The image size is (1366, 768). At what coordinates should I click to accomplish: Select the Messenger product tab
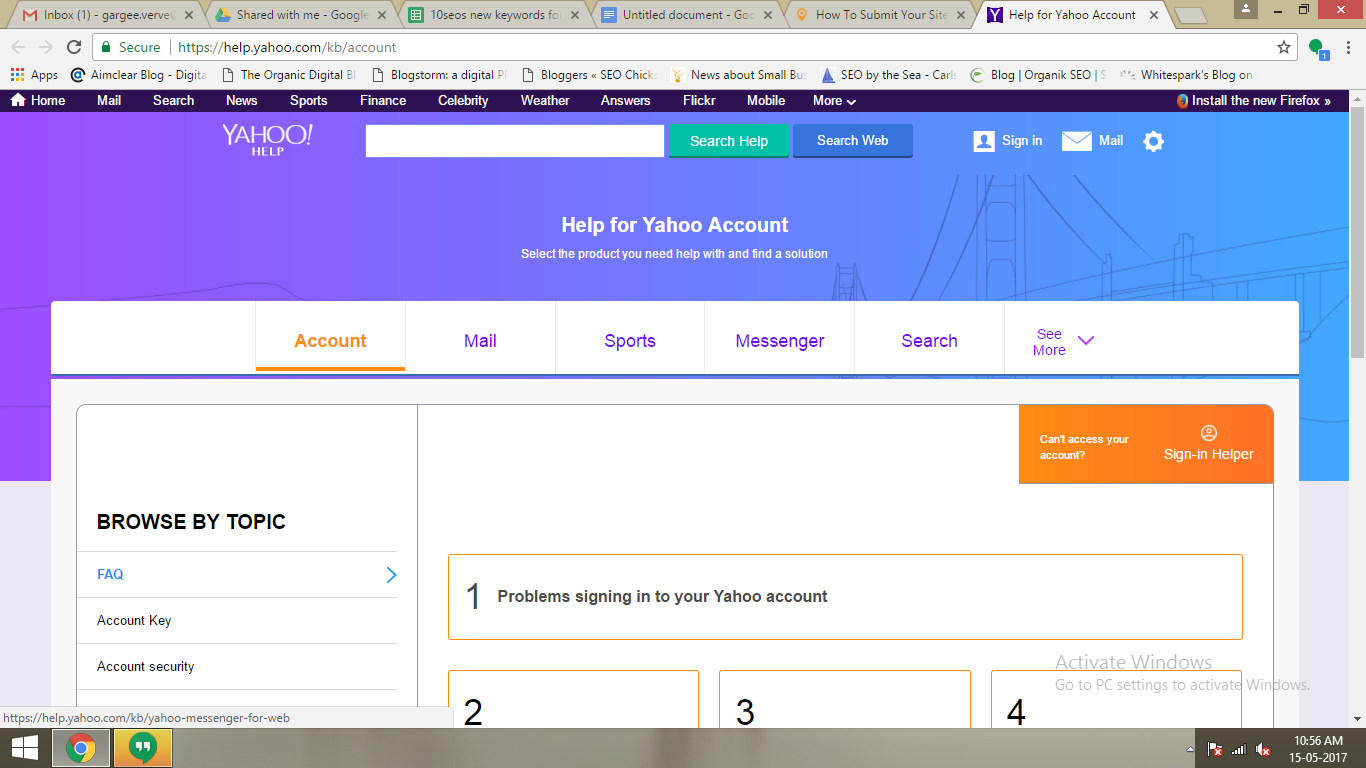click(x=780, y=340)
